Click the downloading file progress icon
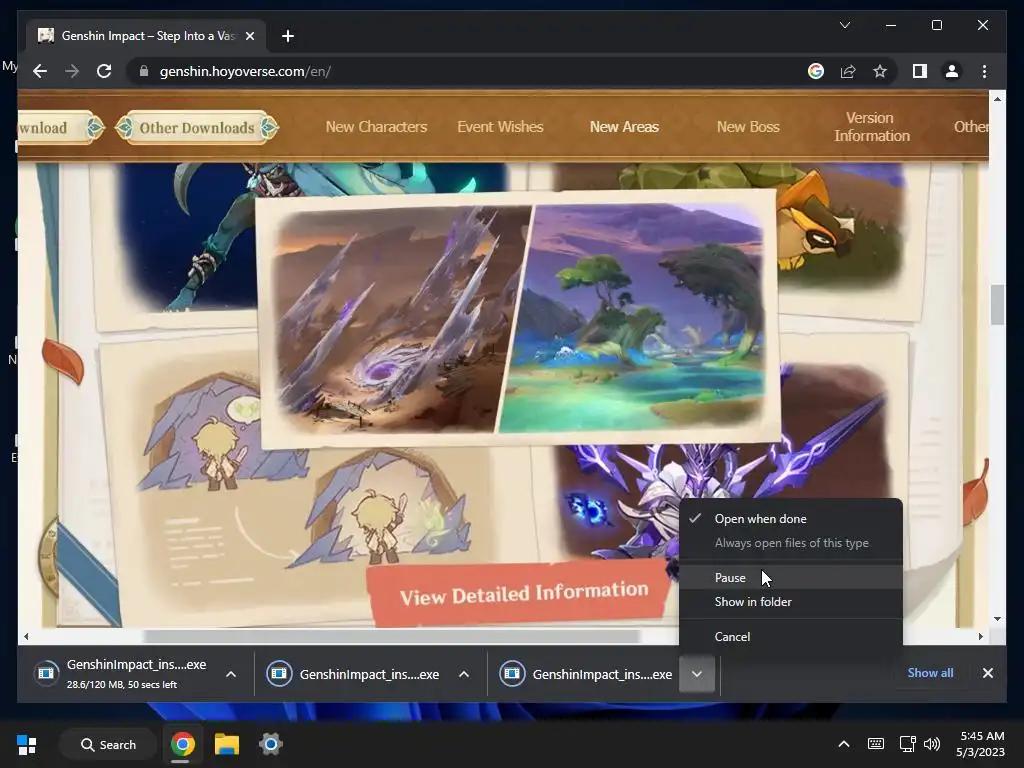1024x768 pixels. pyautogui.click(x=46, y=673)
